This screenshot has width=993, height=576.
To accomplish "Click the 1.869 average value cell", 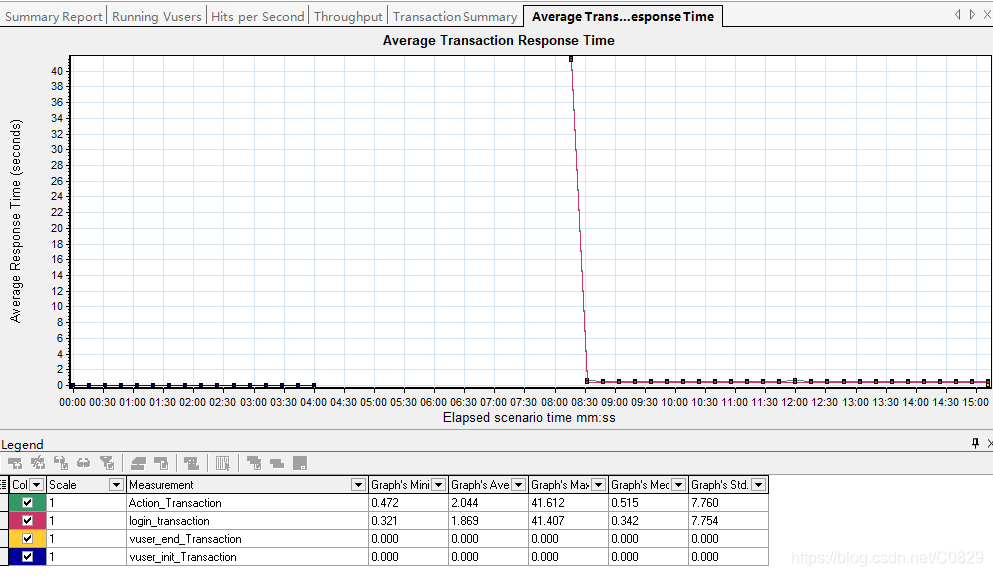I will (488, 521).
